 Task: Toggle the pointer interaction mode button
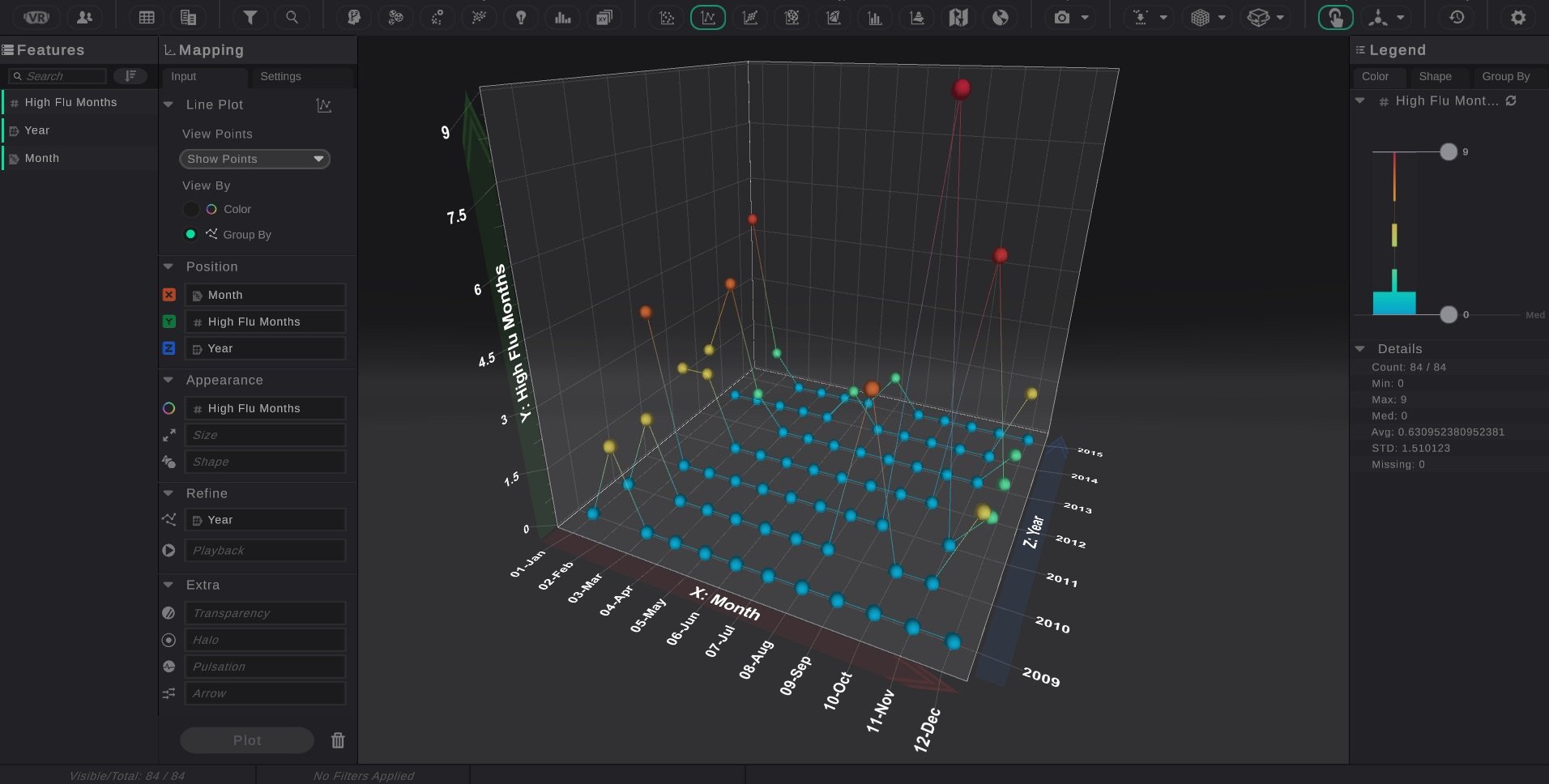pyautogui.click(x=1335, y=17)
